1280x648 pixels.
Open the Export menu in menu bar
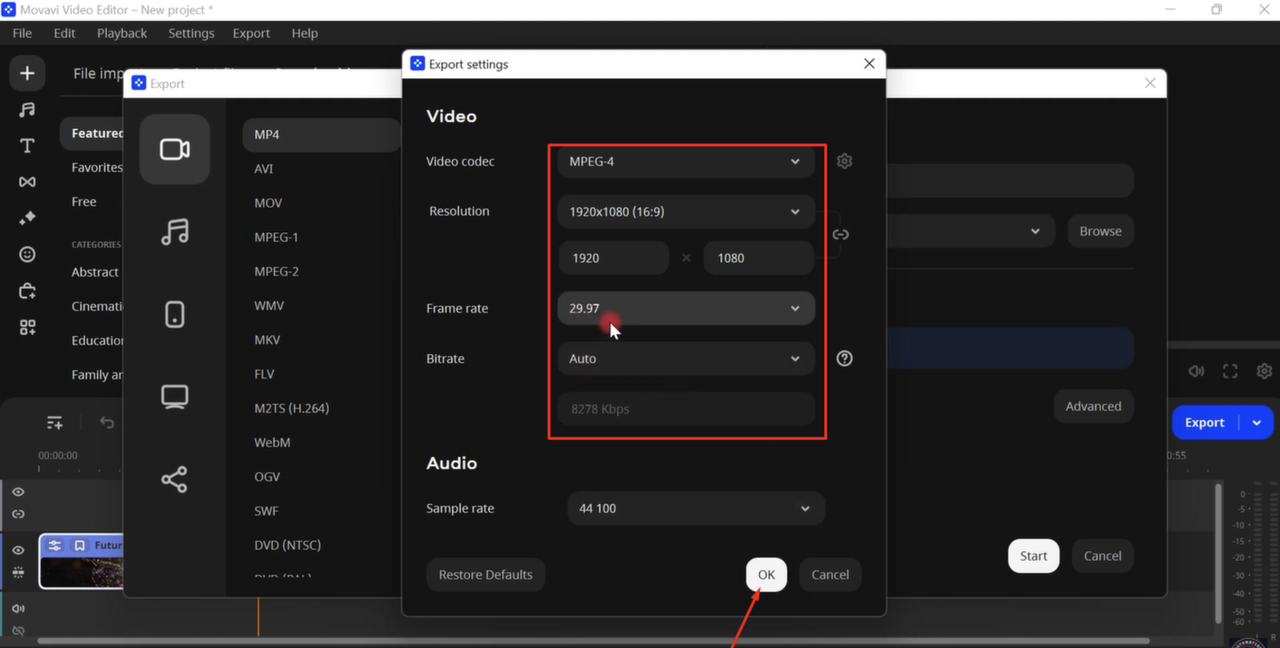[x=251, y=33]
